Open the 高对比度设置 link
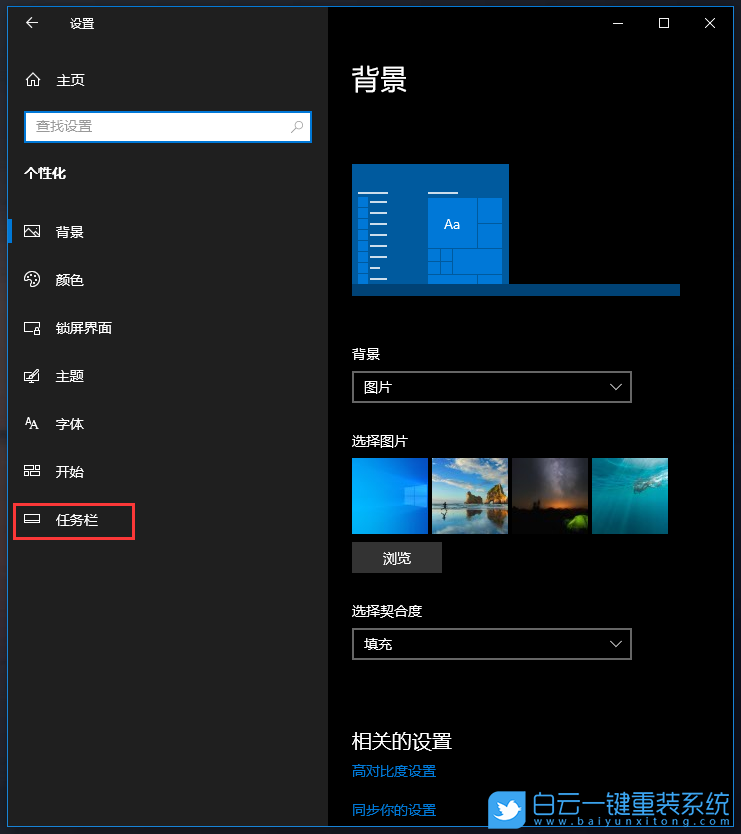The height and width of the screenshot is (834, 741). click(394, 771)
